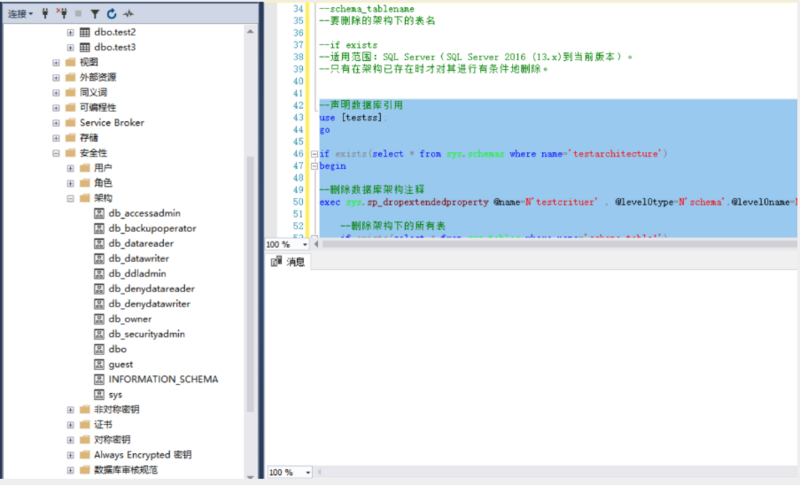Click the editor horizontal scrollbar
800x485 pixels.
[x=559, y=244]
